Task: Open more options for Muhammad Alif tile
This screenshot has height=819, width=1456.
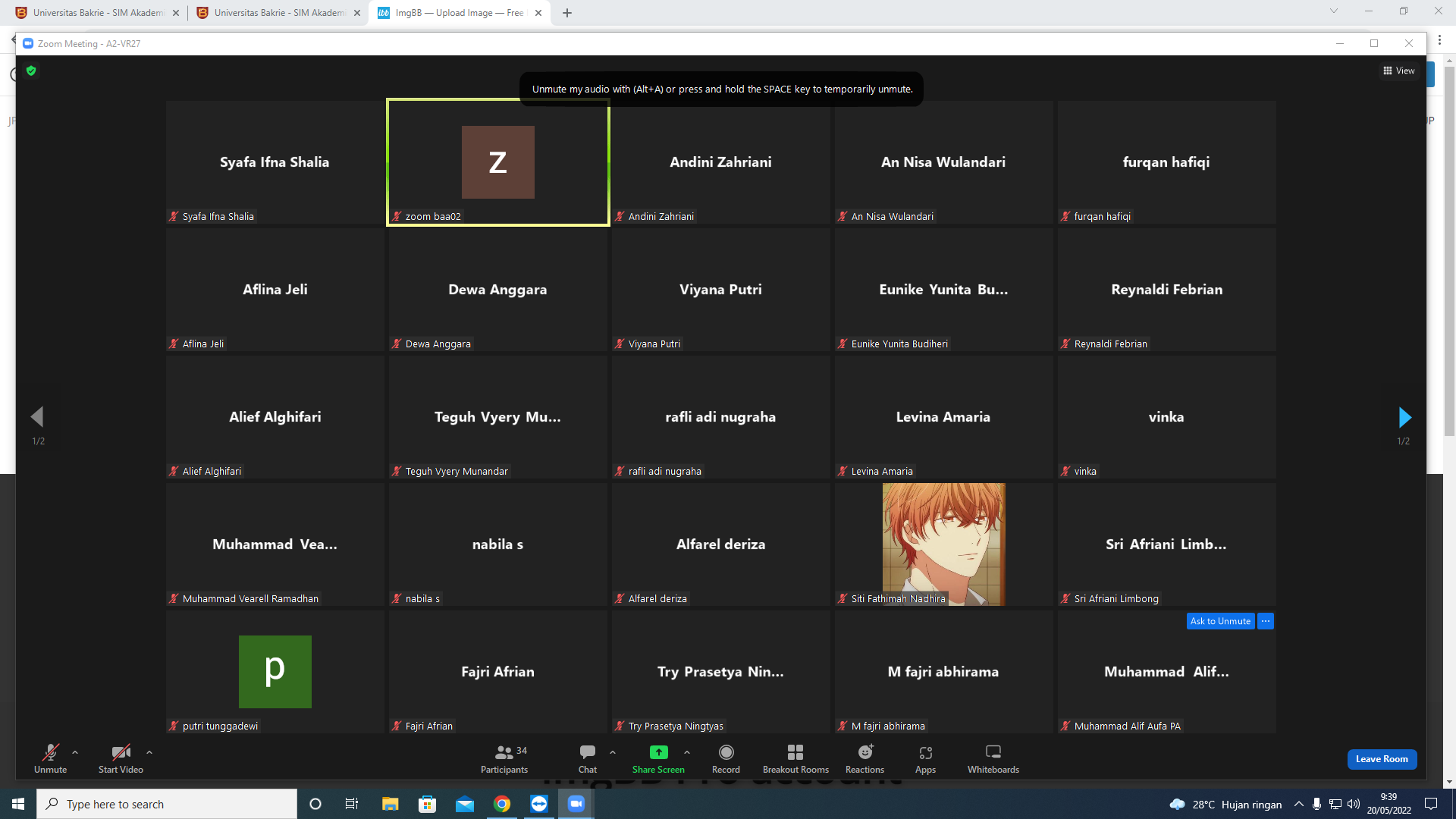Action: tap(1266, 621)
